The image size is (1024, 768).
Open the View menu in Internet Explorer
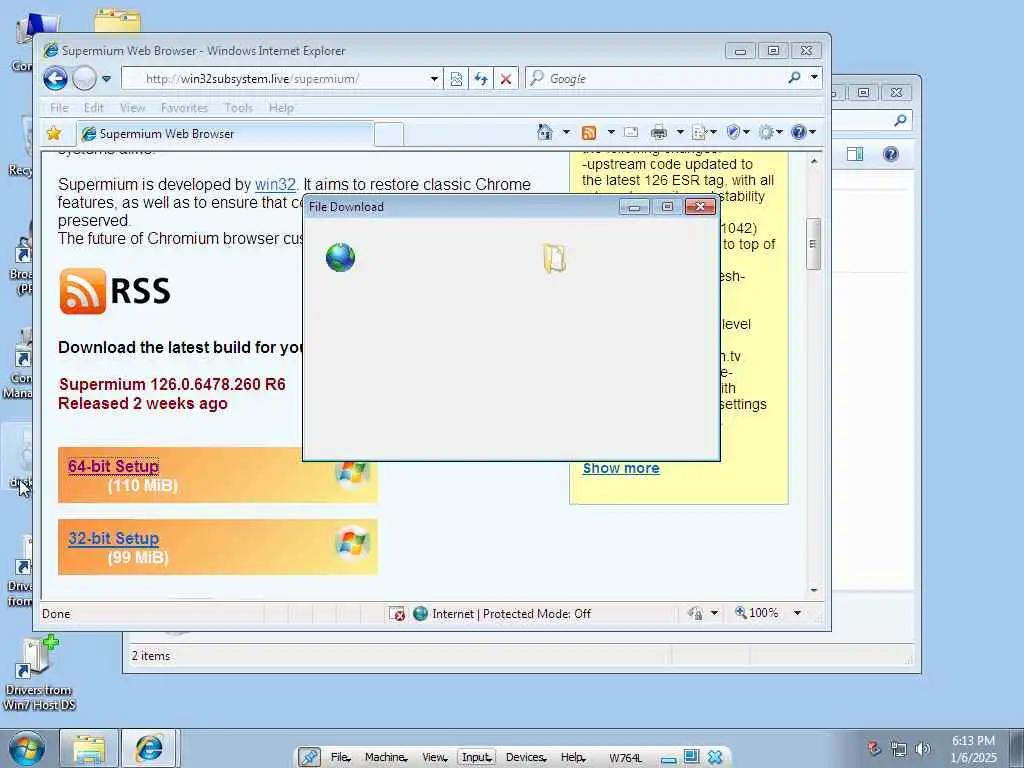tap(132, 108)
